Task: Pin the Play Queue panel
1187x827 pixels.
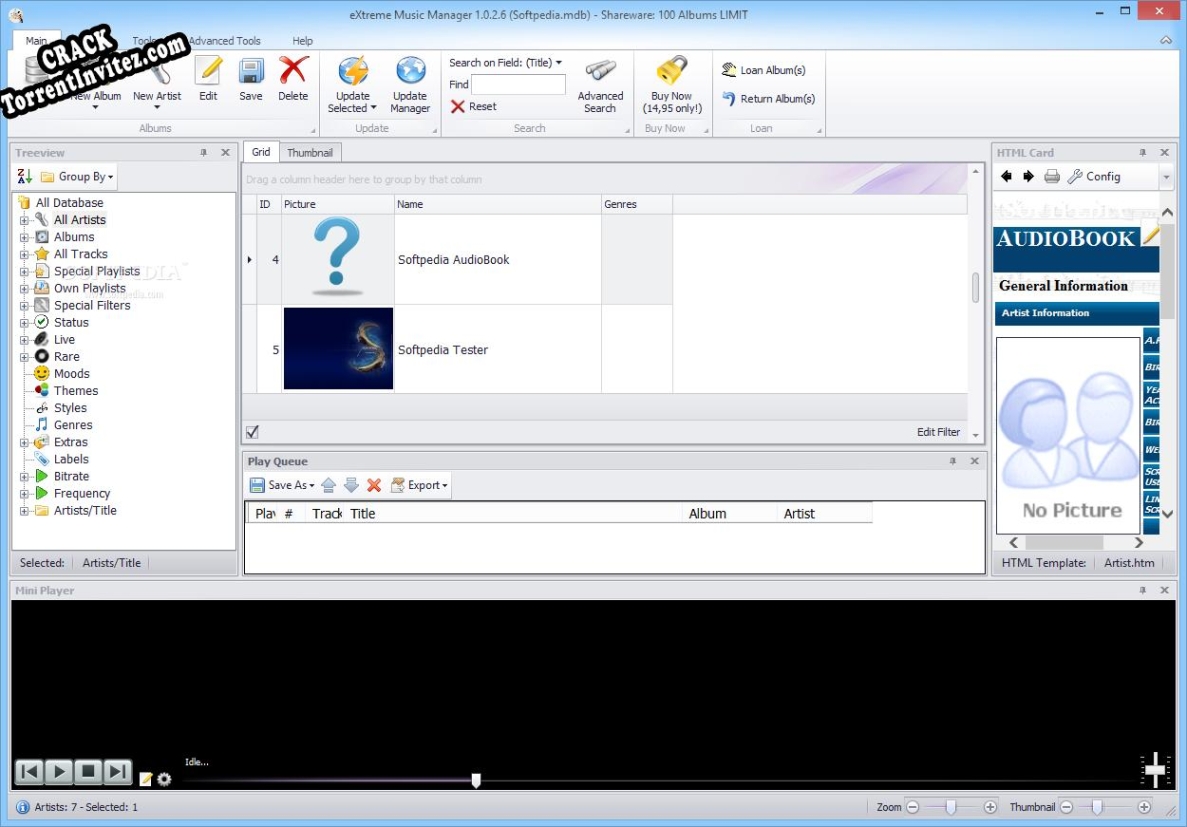Action: pos(955,461)
